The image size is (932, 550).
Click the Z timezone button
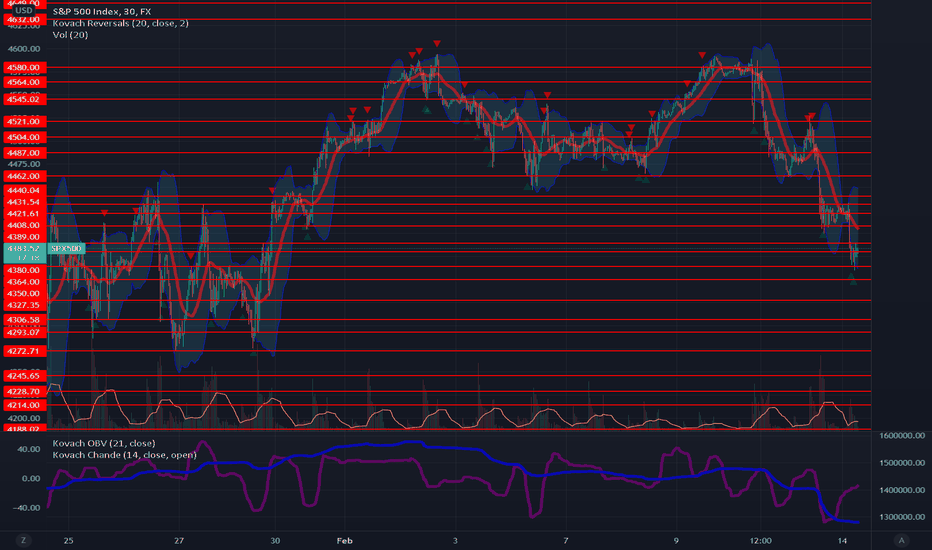point(23,540)
